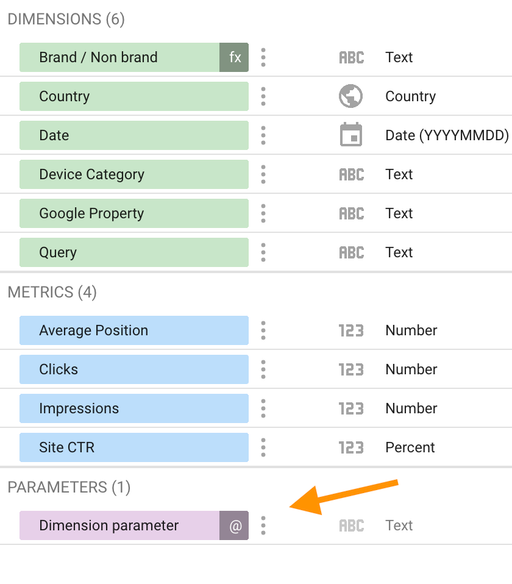Change the Impressions Number type dropdown
The height and width of the screenshot is (584, 512).
[411, 409]
